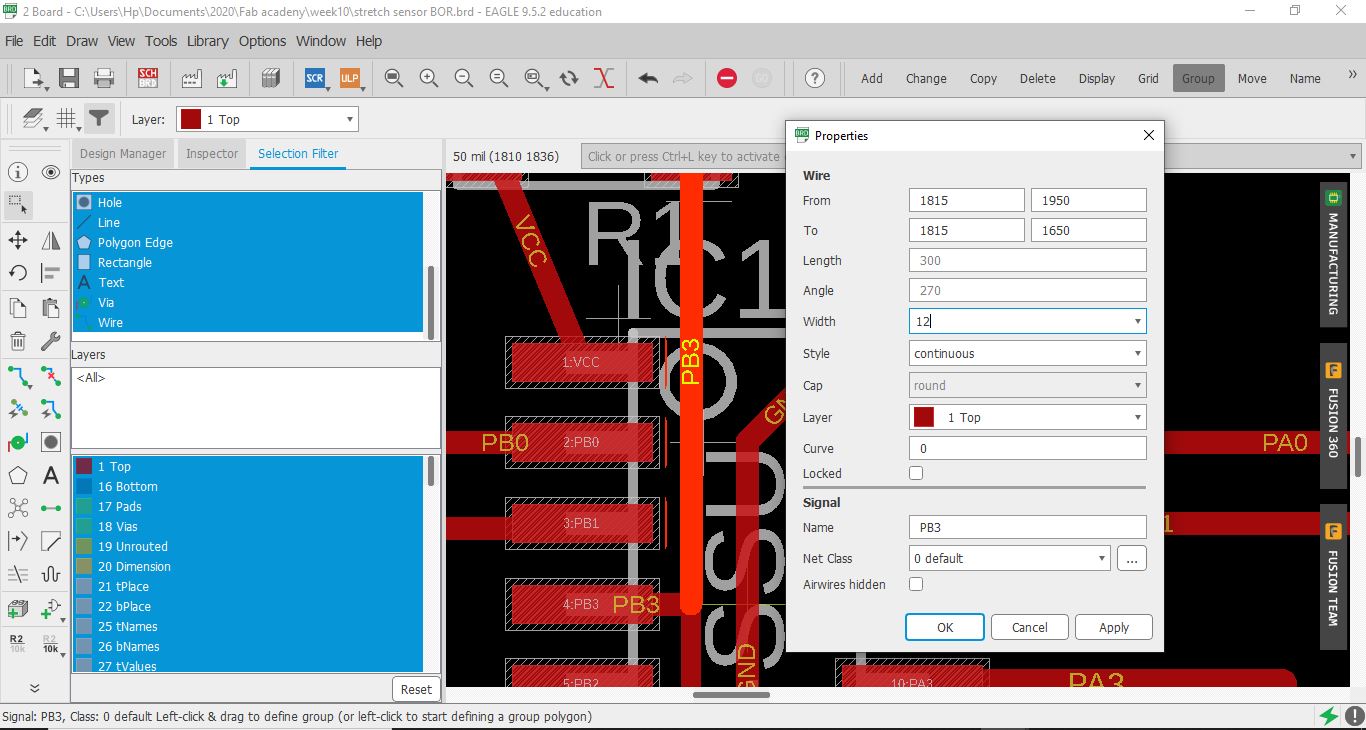Select the Polygon tool icon
This screenshot has height=730, width=1366.
(18, 476)
